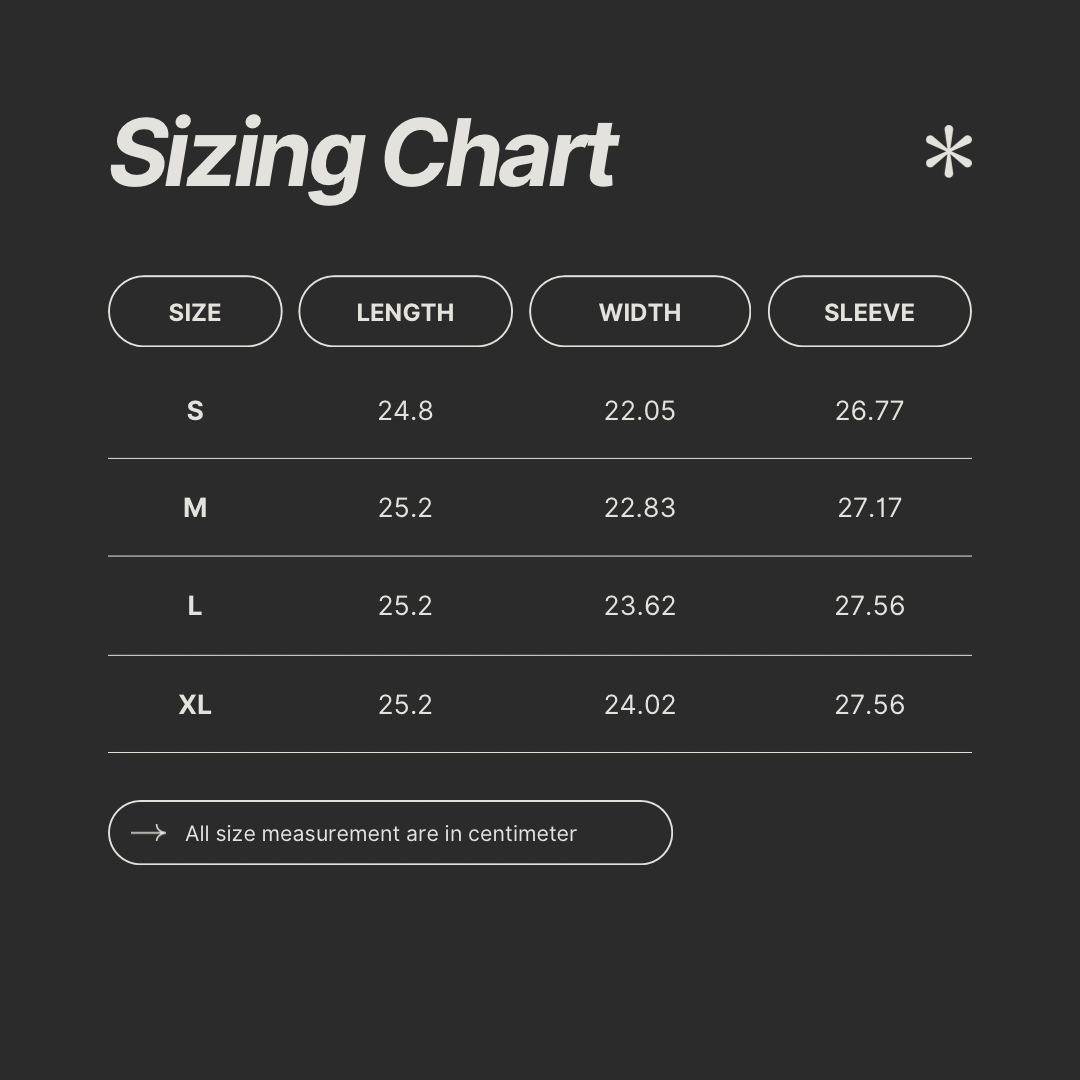
Task: Select the M size row label
Action: (x=195, y=508)
